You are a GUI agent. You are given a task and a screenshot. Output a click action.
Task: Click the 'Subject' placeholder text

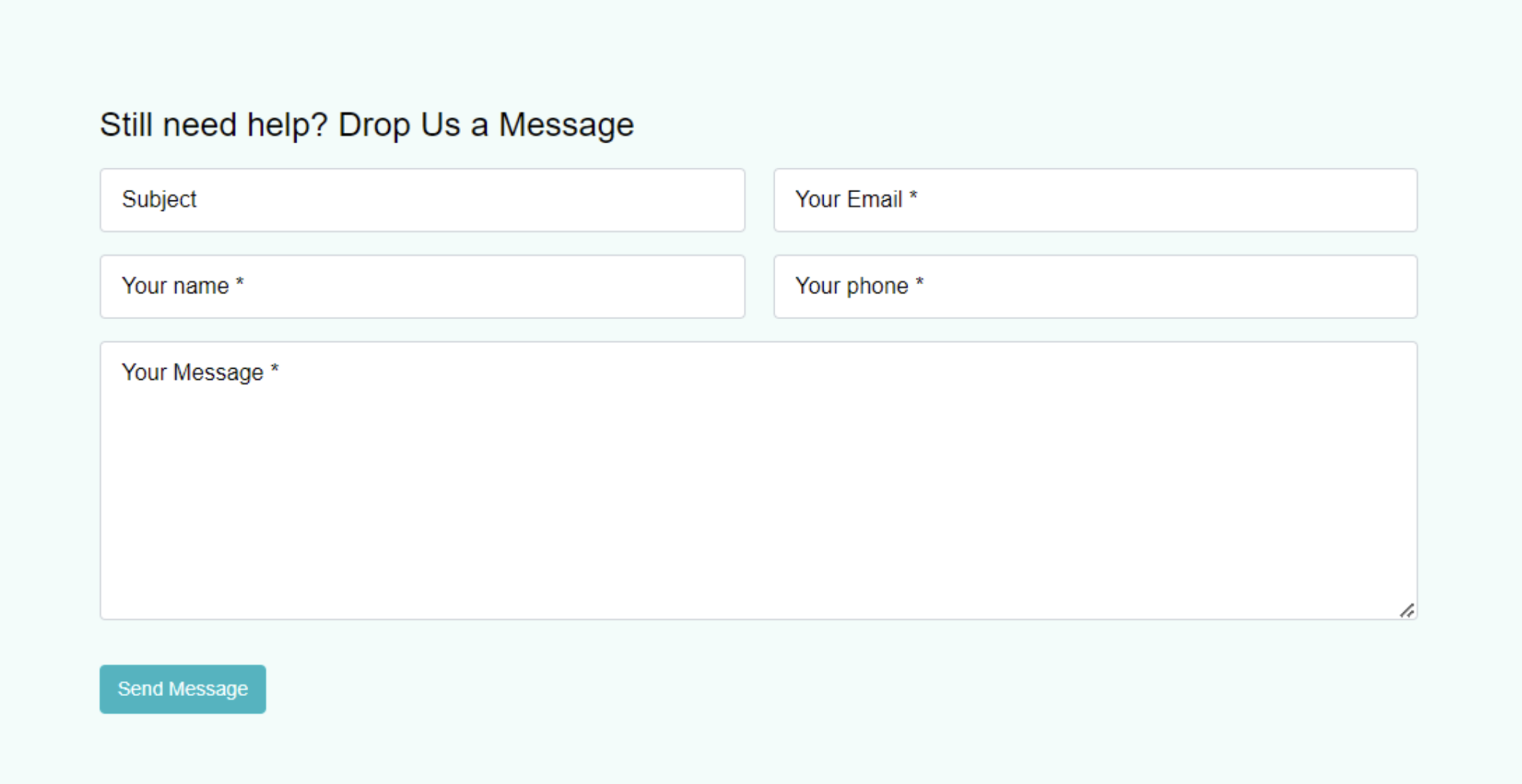coord(159,200)
